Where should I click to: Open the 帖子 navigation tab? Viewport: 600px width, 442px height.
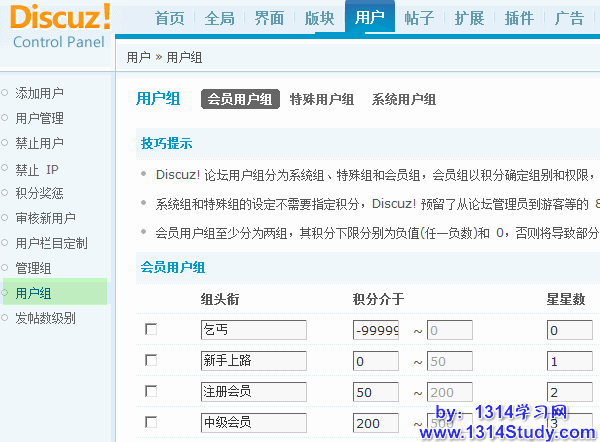420,18
